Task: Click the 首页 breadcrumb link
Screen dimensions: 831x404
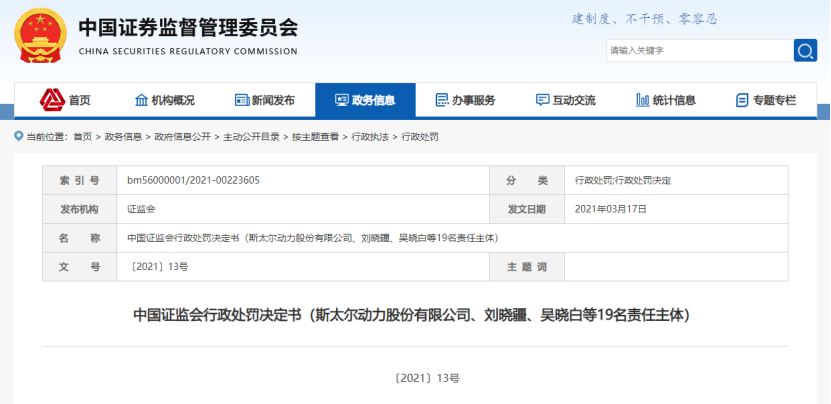Action: pyautogui.click(x=83, y=137)
